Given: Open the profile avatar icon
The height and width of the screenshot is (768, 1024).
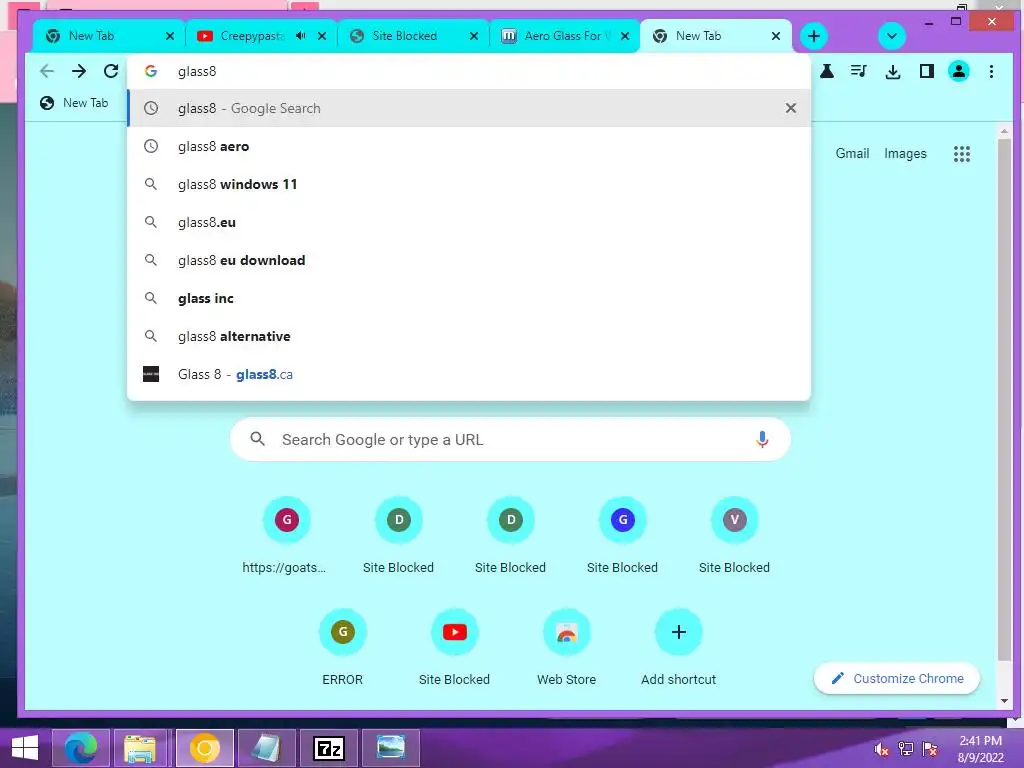Looking at the screenshot, I should tap(959, 71).
